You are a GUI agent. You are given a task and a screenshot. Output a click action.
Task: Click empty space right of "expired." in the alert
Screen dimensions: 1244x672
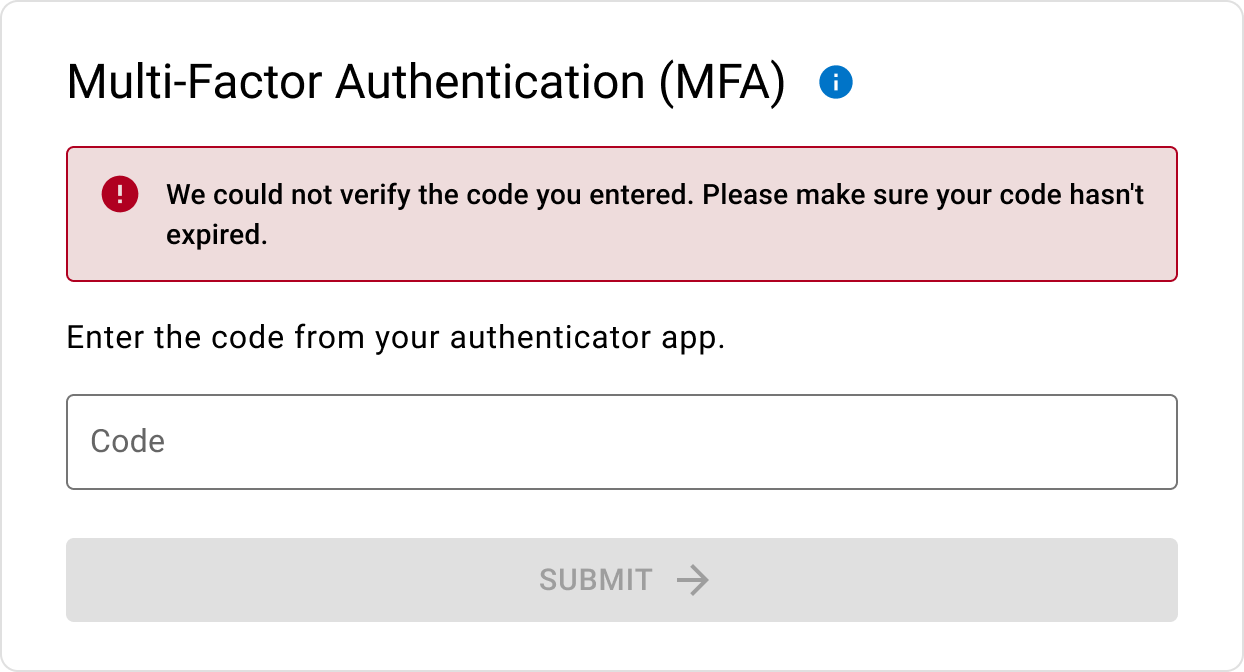700,235
